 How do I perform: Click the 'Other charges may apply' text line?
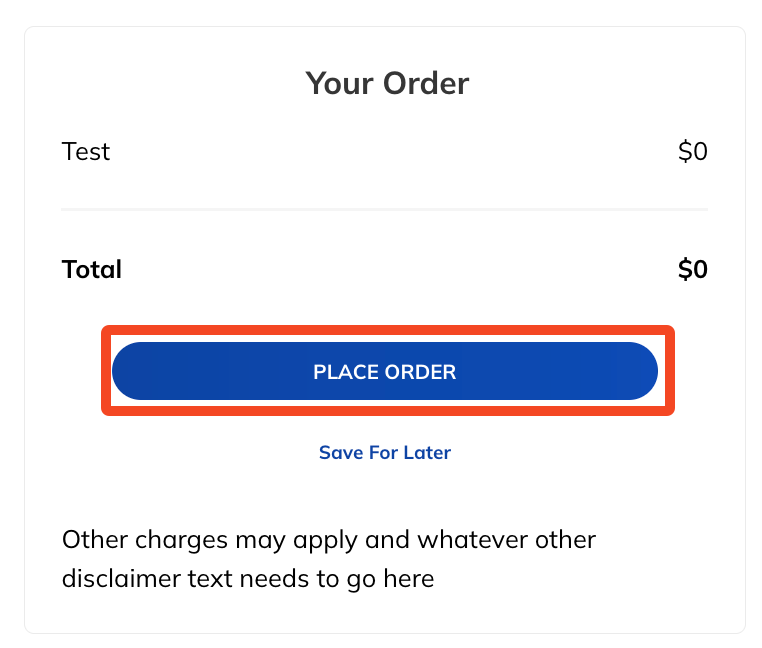pos(329,540)
